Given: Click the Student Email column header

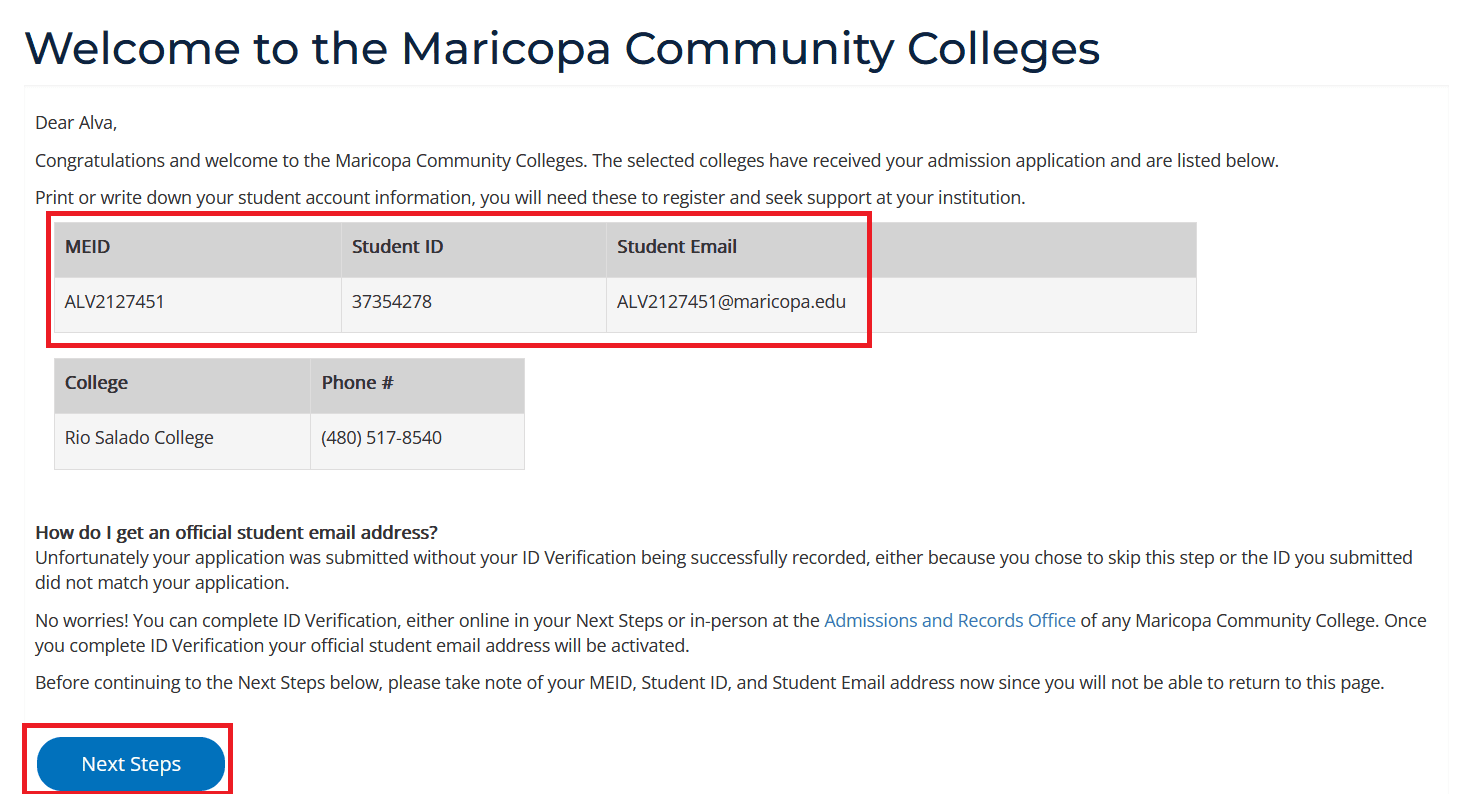Looking at the screenshot, I should tap(676, 247).
